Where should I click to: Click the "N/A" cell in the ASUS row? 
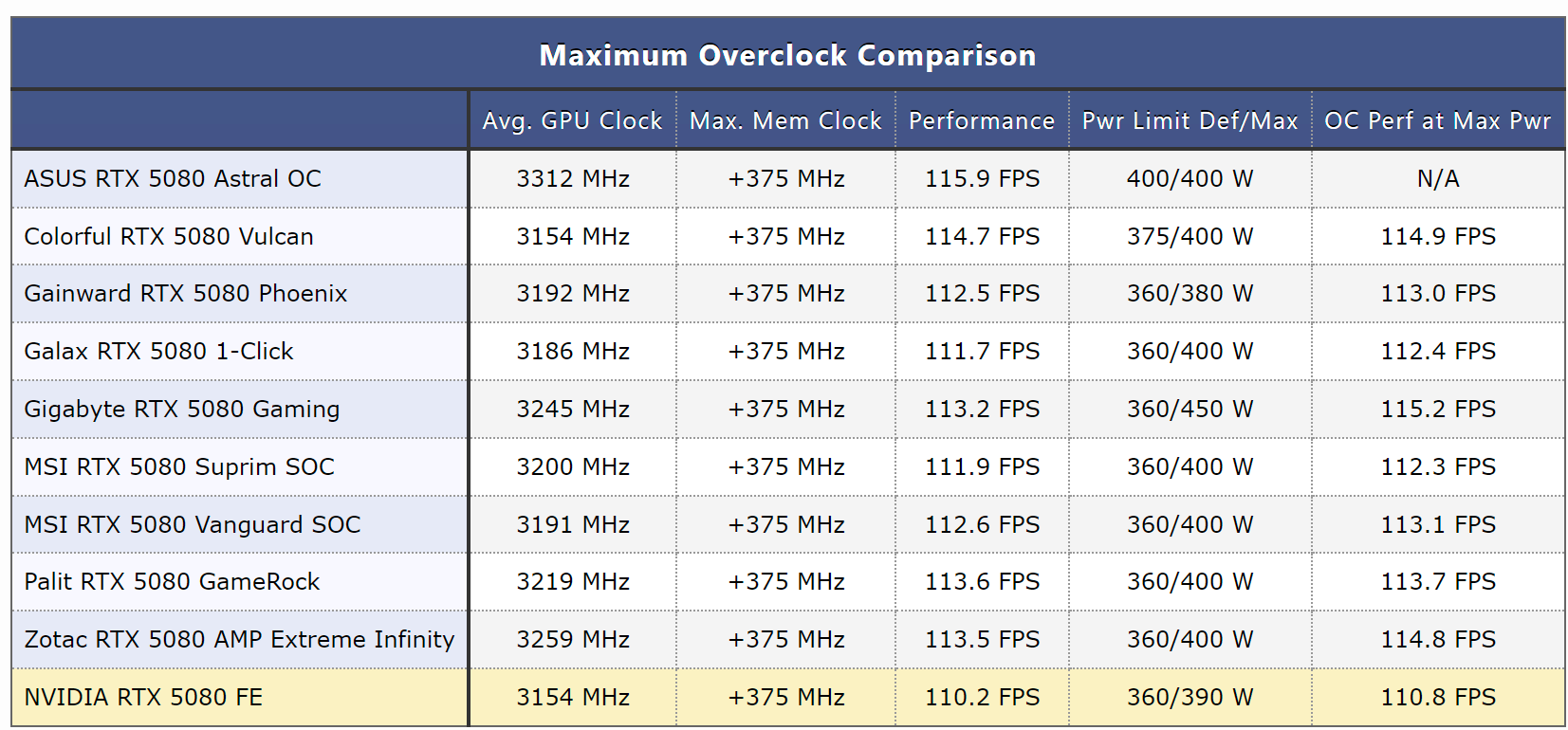coord(1438,178)
